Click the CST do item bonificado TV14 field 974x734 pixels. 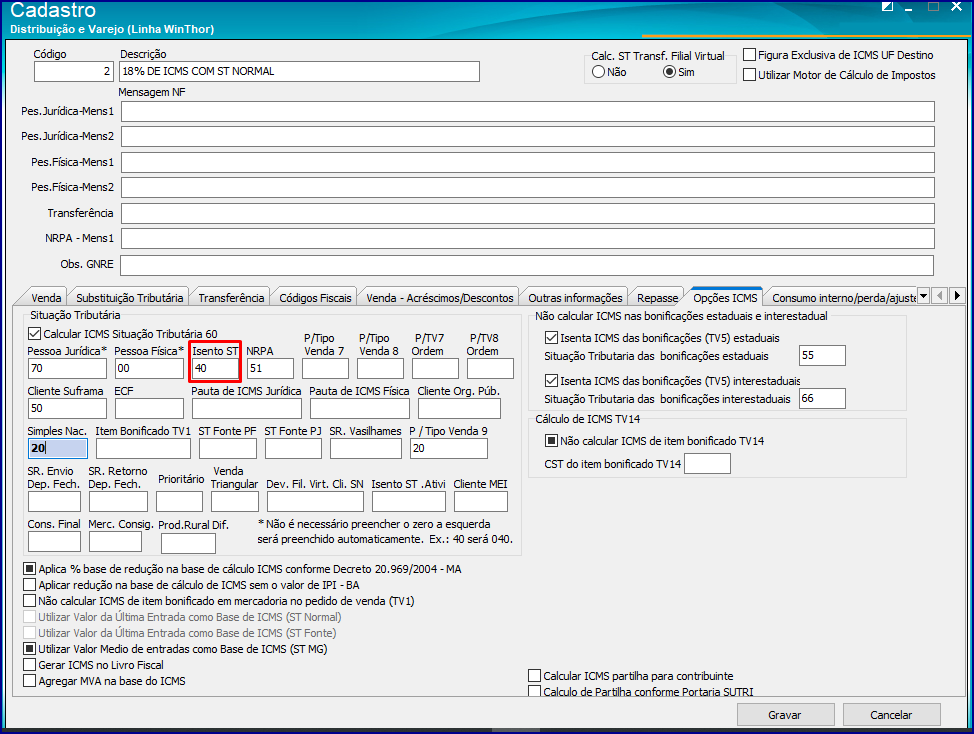(707, 463)
